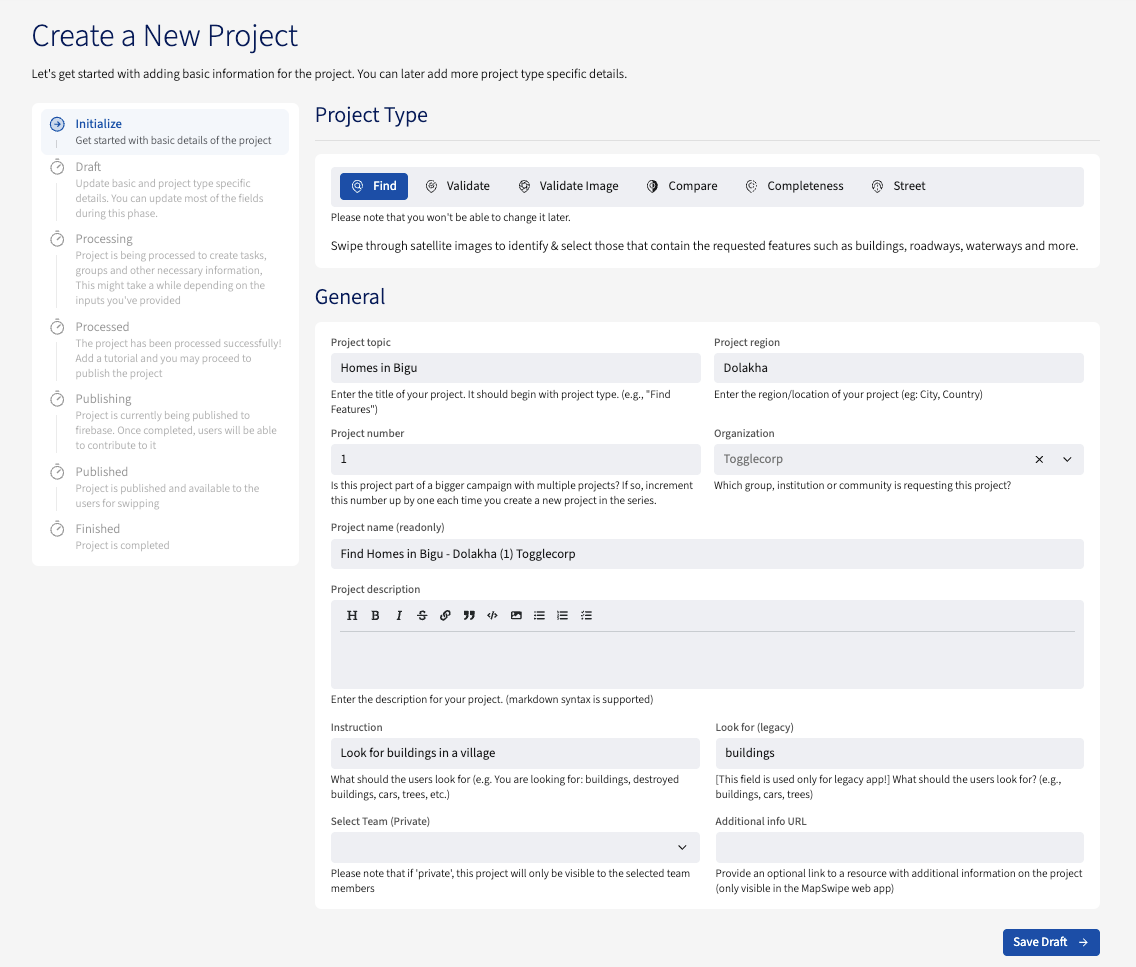Add a bulleted list
1136x967 pixels.
539,616
